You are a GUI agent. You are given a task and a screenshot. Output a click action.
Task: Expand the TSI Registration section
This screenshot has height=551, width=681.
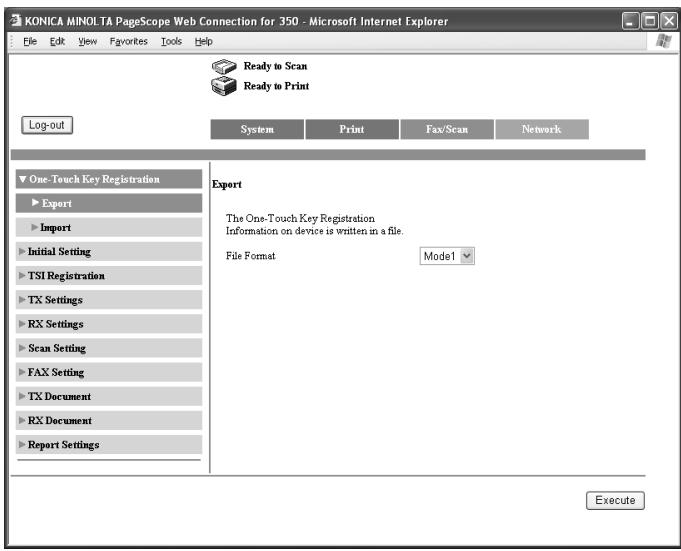pos(109,276)
